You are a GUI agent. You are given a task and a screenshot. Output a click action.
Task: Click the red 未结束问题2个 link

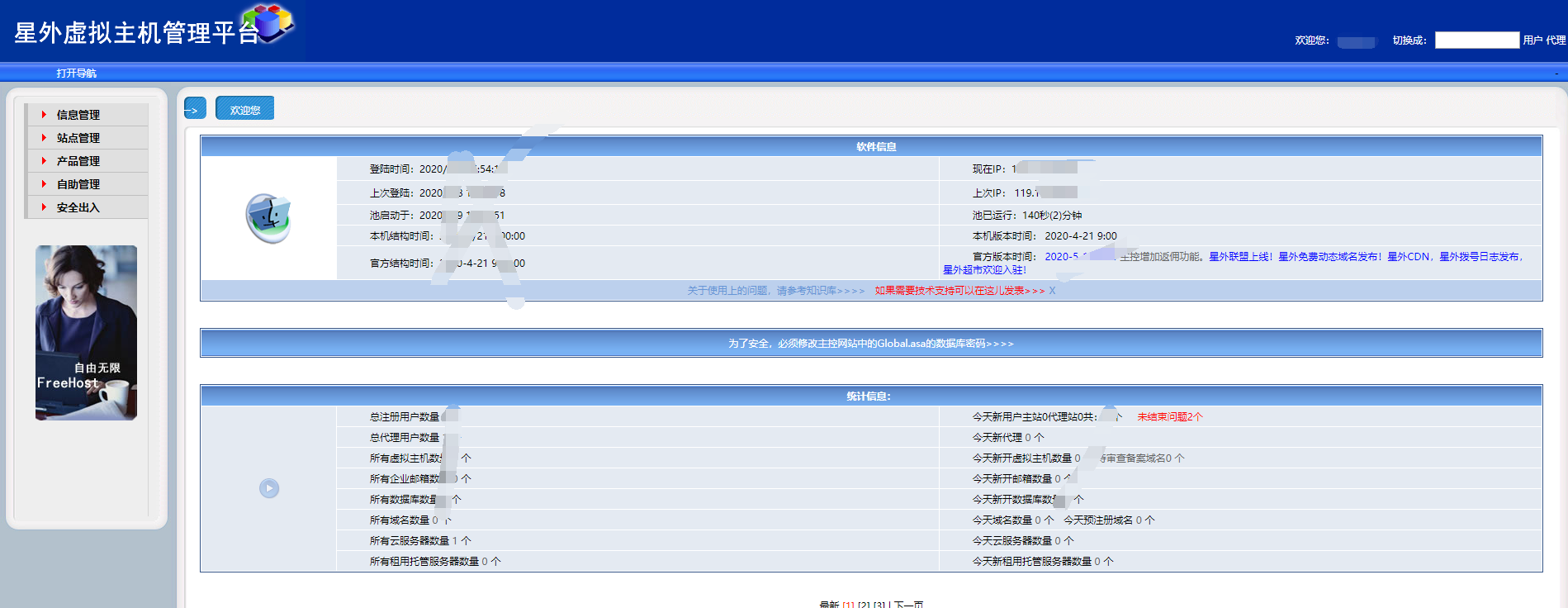click(x=1170, y=417)
